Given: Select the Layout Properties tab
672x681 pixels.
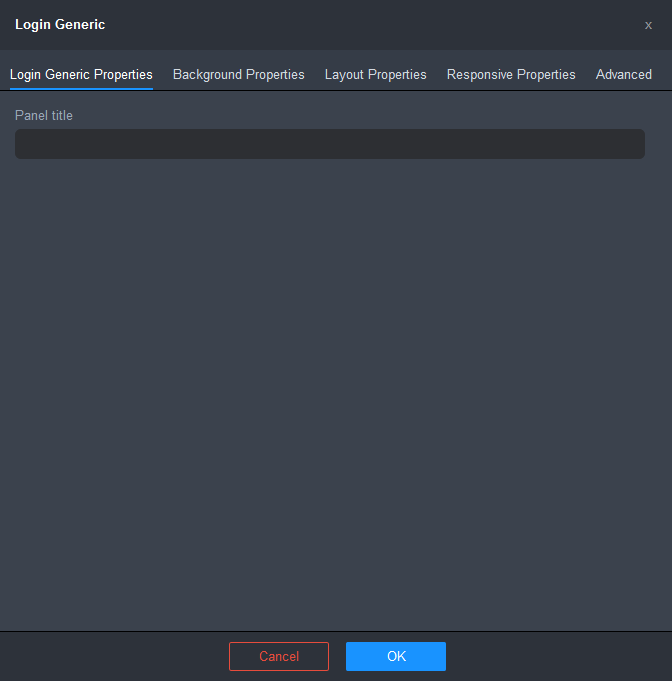Looking at the screenshot, I should click(x=376, y=75).
